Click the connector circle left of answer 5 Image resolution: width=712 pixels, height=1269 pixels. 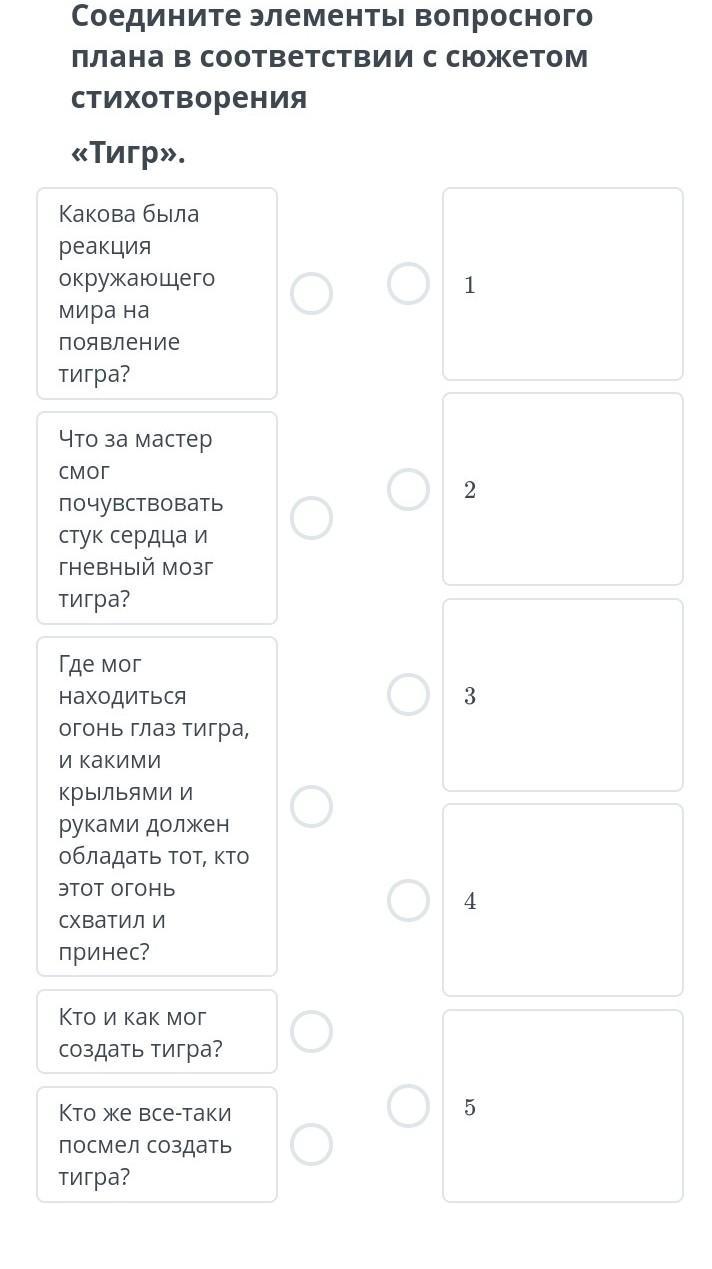coord(408,1106)
